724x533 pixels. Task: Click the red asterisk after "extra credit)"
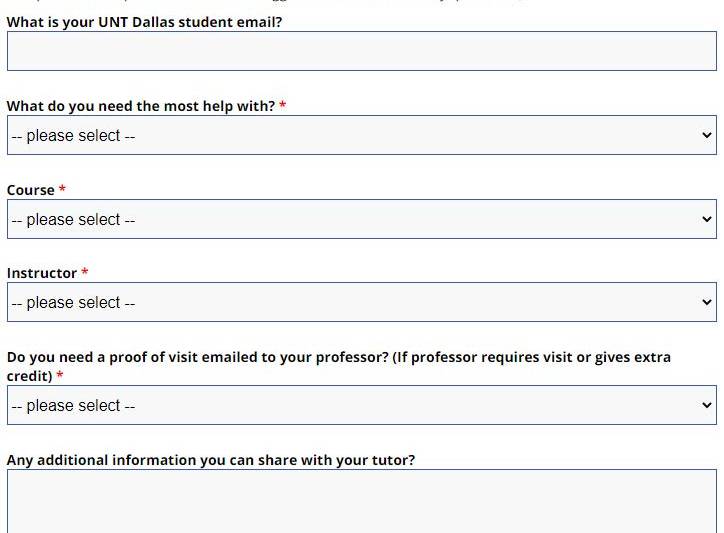(60, 376)
